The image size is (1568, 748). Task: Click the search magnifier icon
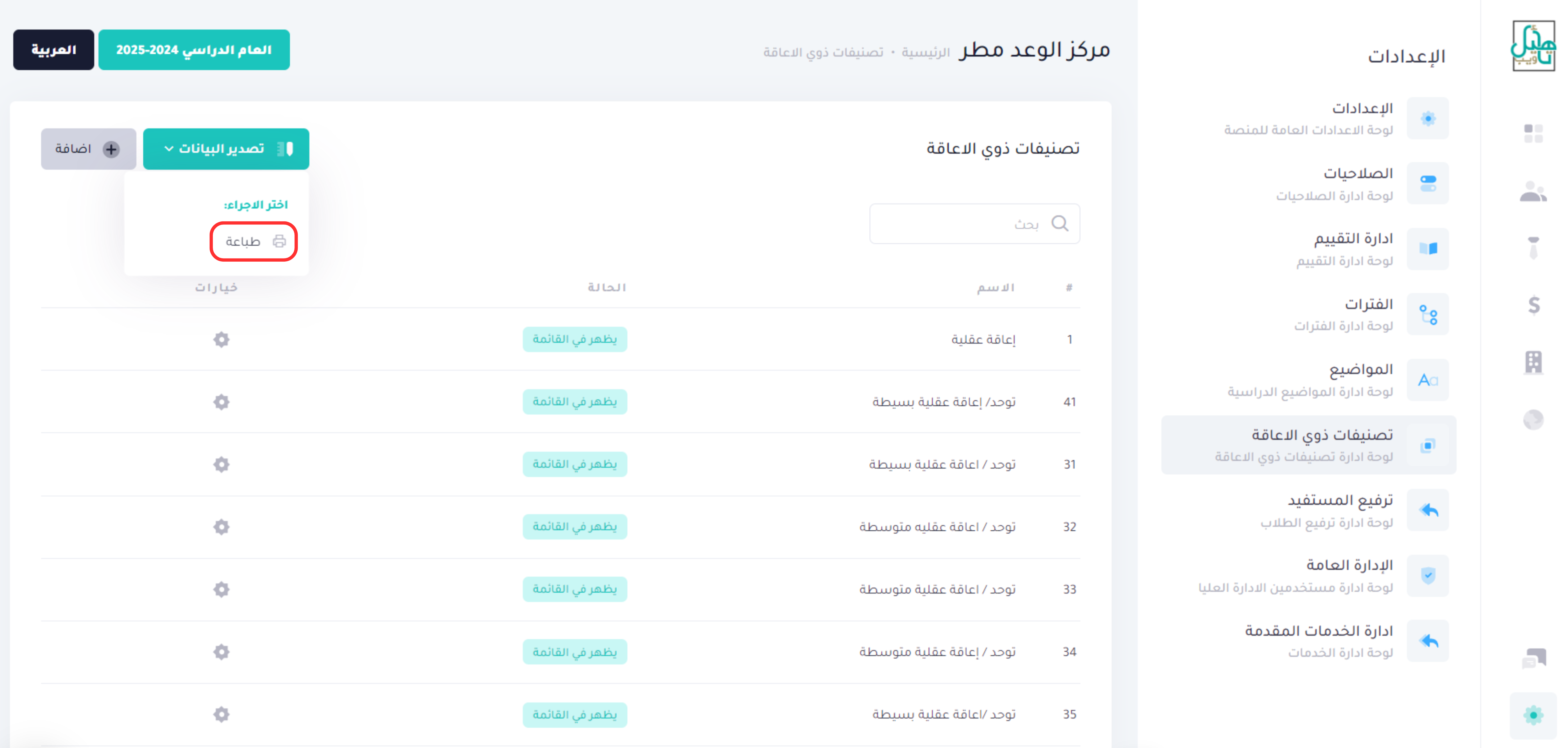pos(1060,223)
